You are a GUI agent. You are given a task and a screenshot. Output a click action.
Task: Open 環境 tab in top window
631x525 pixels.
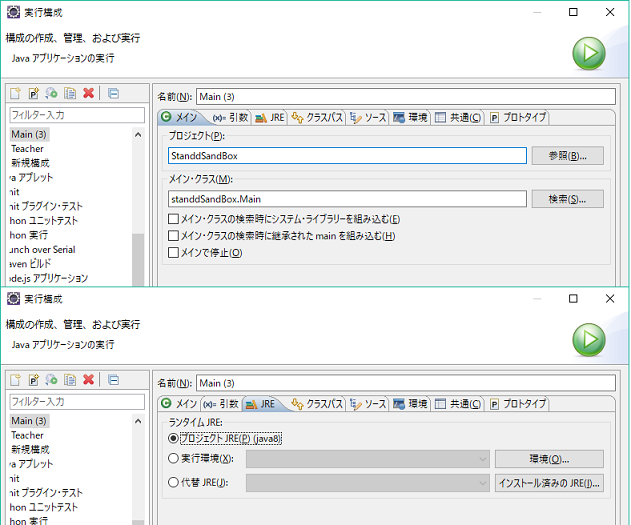click(x=410, y=117)
